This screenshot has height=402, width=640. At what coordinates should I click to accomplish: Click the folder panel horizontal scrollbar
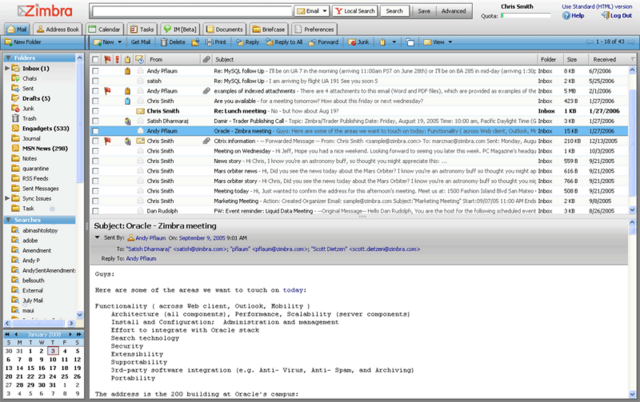coord(39,323)
